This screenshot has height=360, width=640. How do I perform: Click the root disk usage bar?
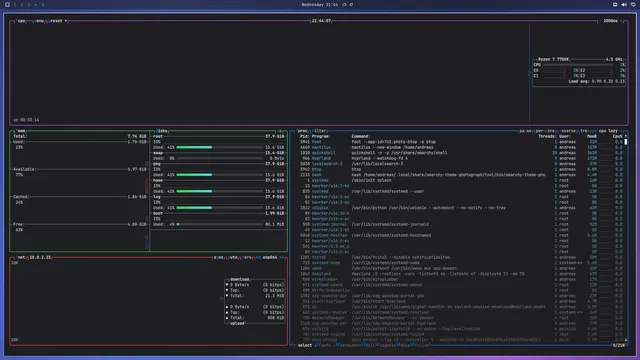[220, 147]
